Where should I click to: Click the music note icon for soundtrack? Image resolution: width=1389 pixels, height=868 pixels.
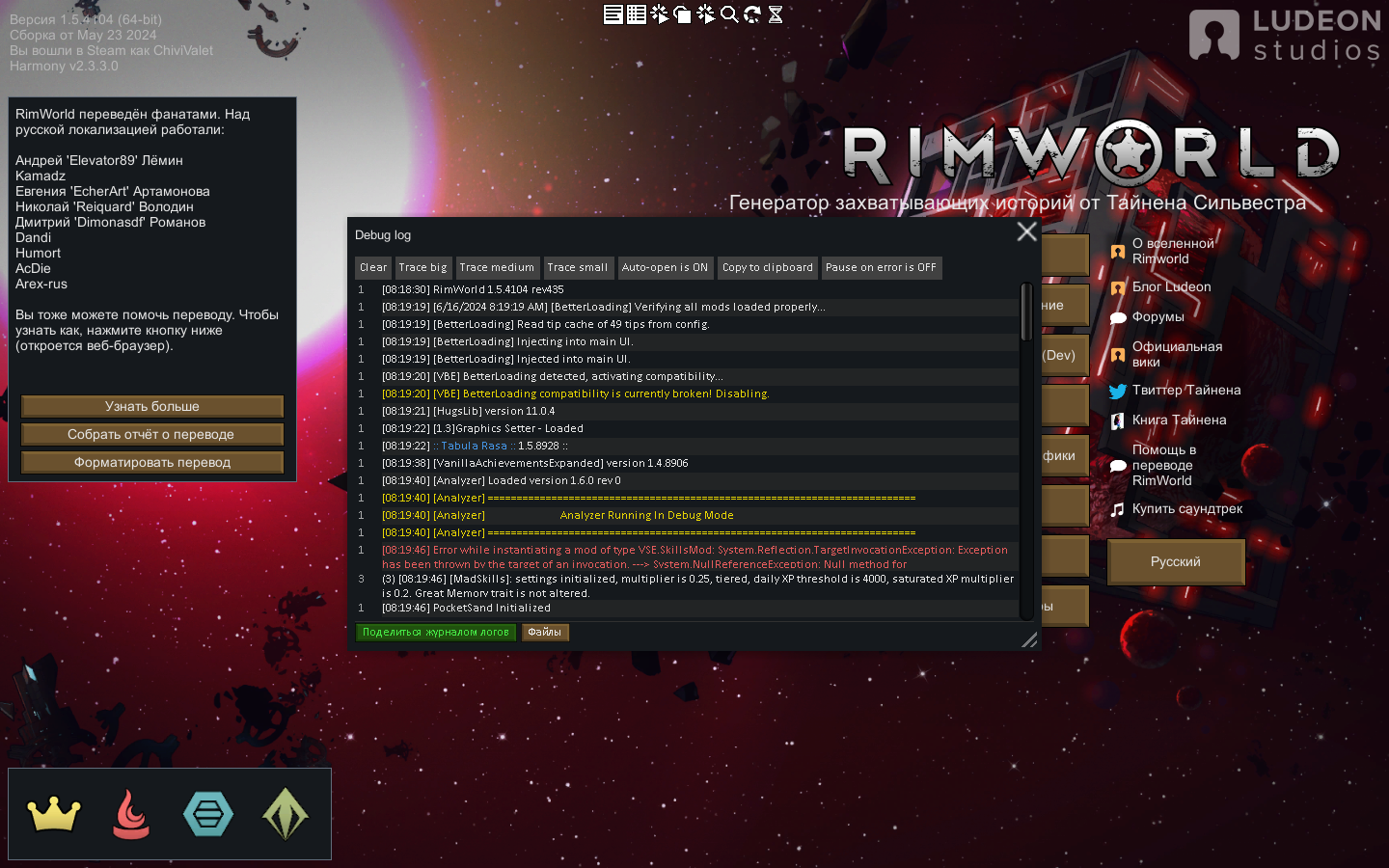click(1118, 509)
